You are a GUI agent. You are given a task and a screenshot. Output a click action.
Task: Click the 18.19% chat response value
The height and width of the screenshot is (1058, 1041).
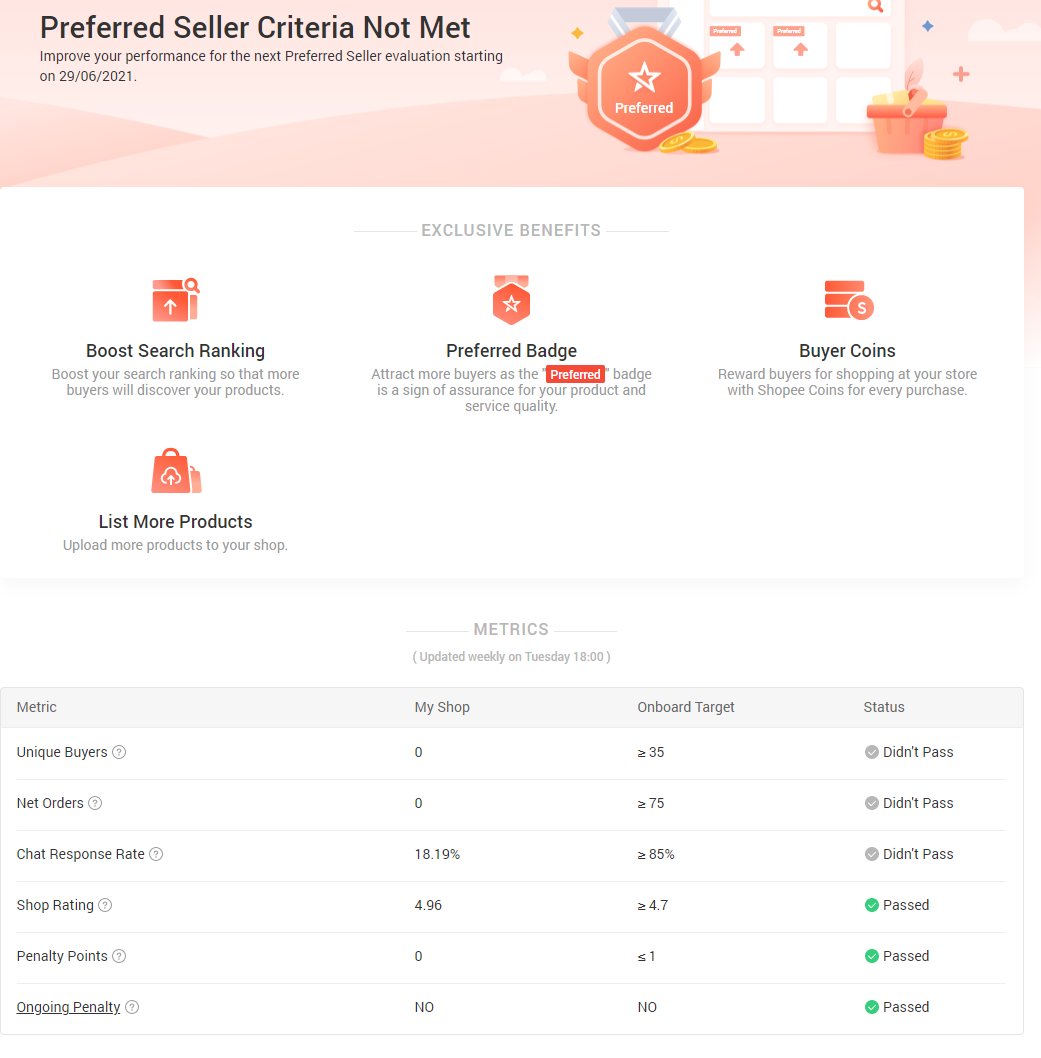[x=437, y=854]
